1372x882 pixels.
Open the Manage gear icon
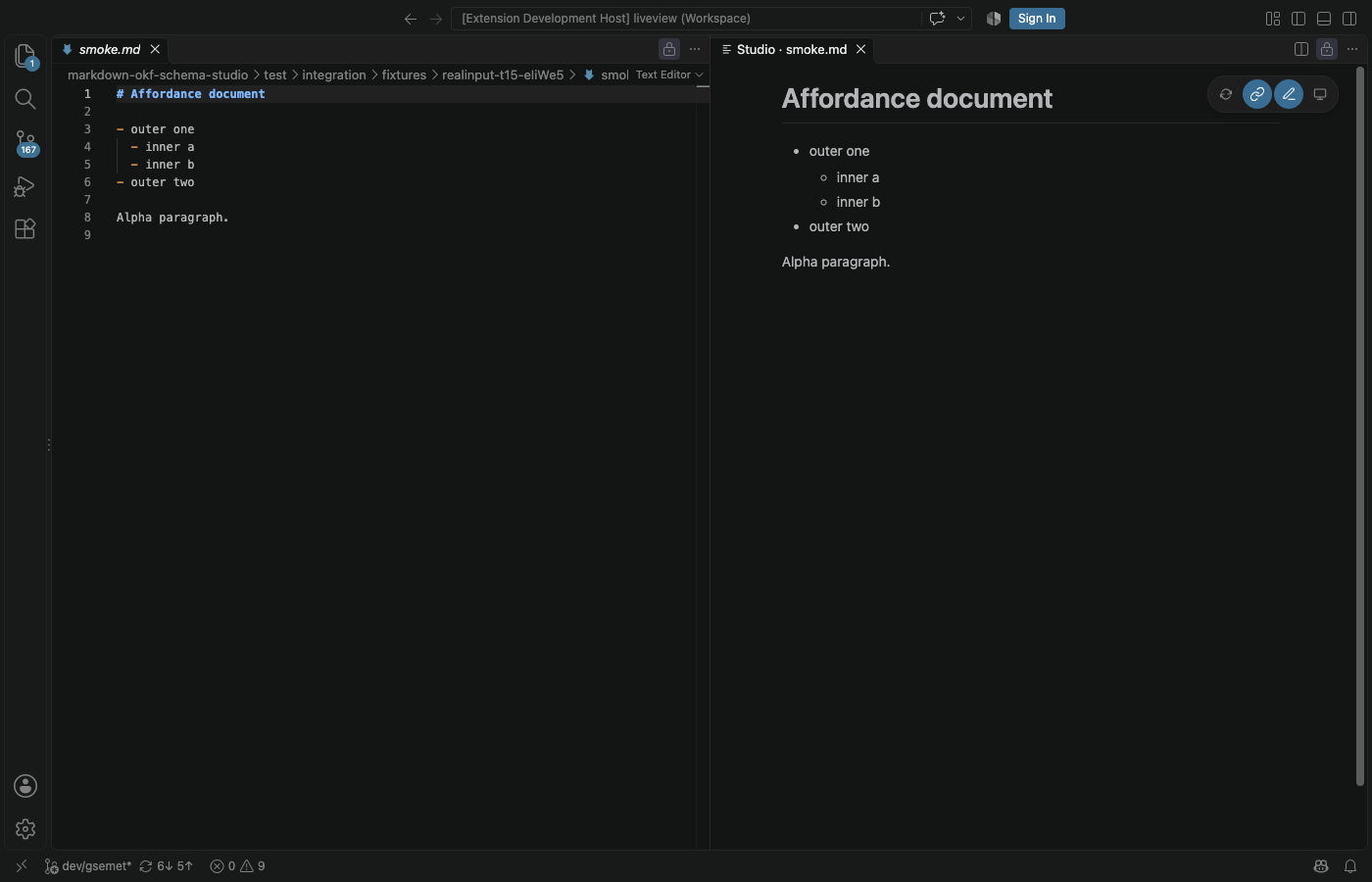pos(25,829)
